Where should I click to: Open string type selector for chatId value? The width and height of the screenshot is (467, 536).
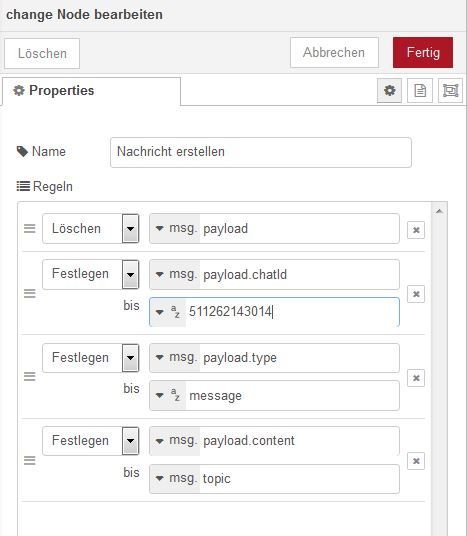168,312
